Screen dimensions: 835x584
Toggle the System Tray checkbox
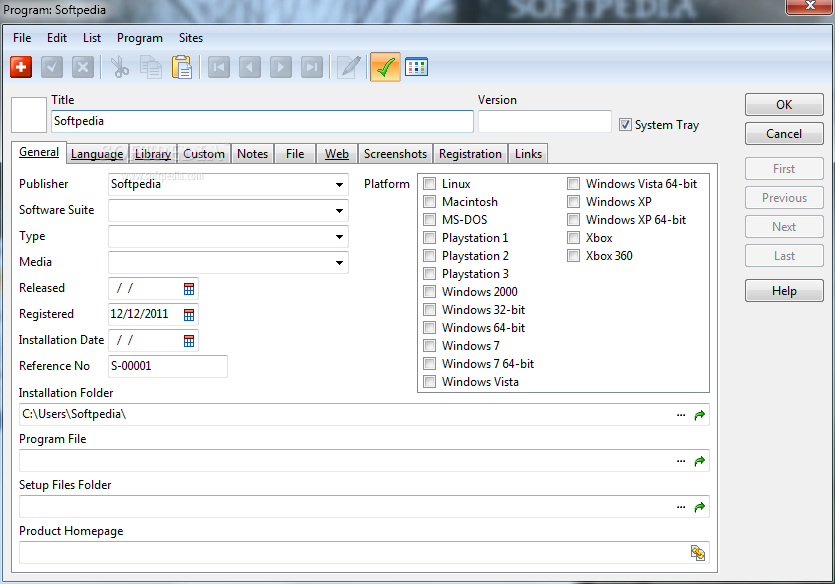(x=625, y=125)
